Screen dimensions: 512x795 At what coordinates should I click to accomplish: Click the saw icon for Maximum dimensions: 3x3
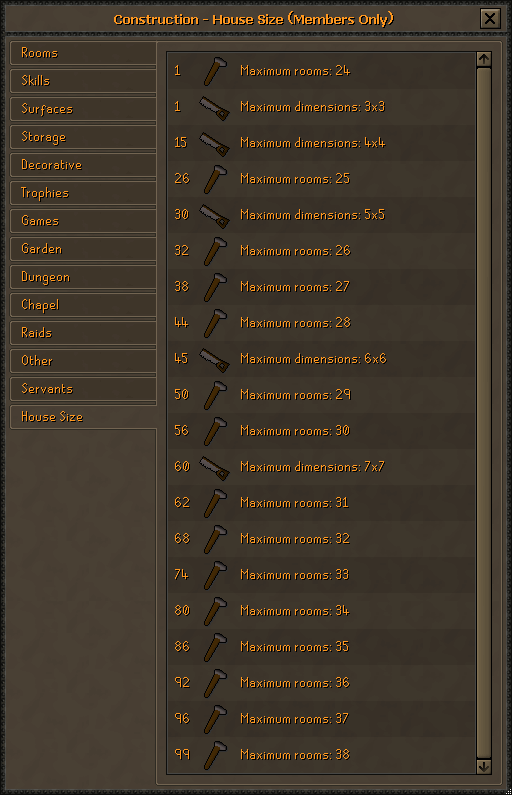click(x=214, y=107)
